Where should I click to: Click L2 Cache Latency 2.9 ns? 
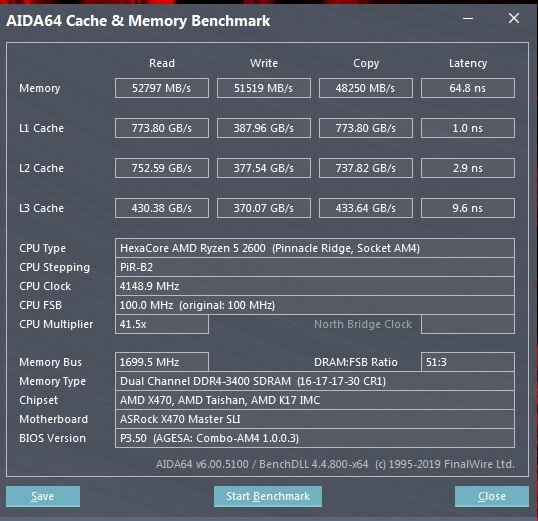(468, 168)
